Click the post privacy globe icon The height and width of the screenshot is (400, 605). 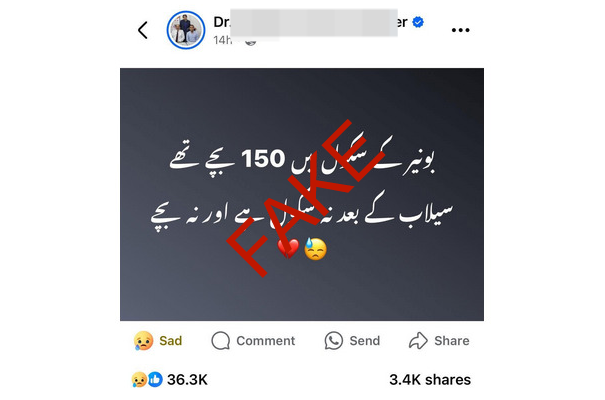coord(250,42)
